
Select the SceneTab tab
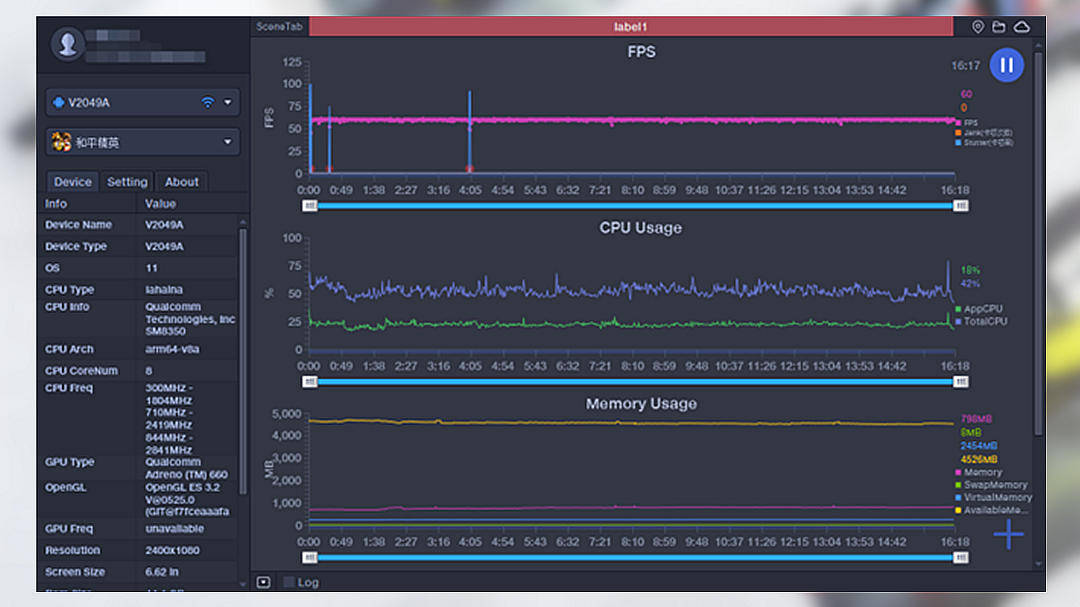tap(279, 27)
